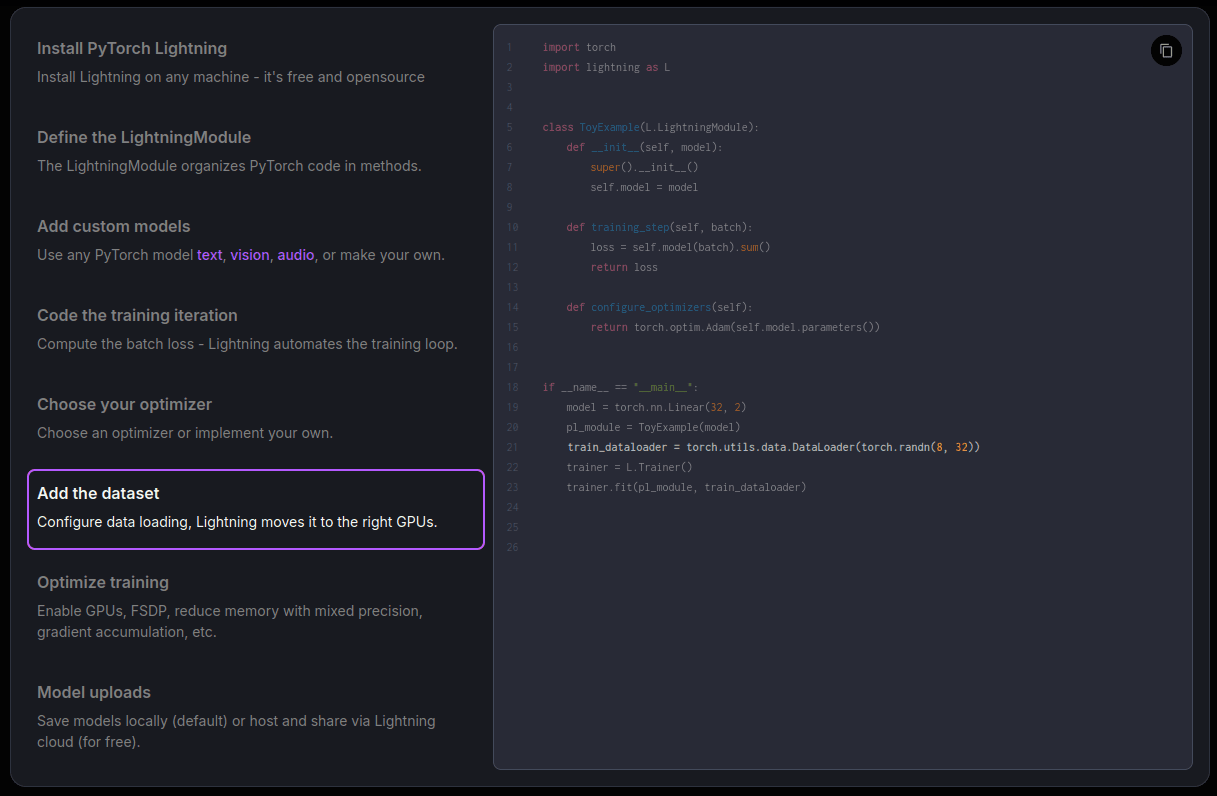Image resolution: width=1217 pixels, height=796 pixels.
Task: Click the "import torch" line
Action: click(x=580, y=47)
